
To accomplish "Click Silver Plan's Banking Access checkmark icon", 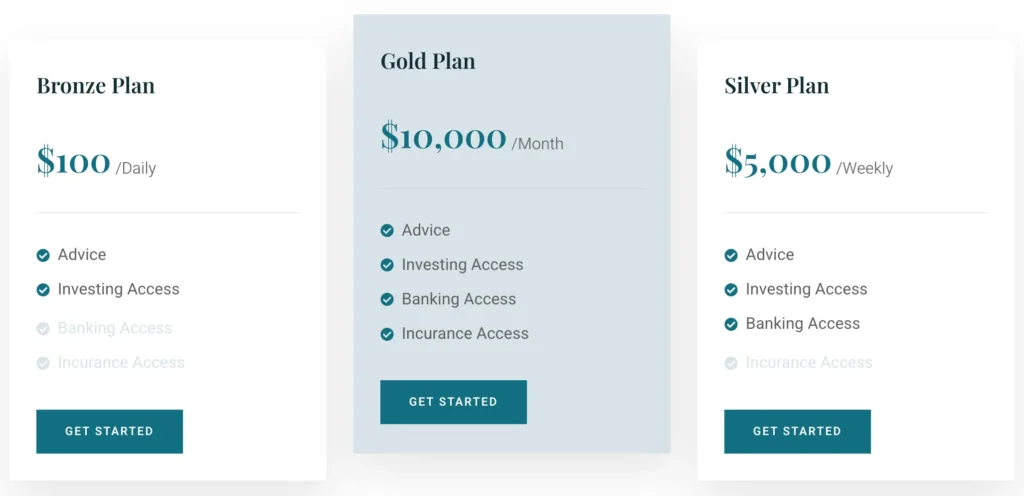I will pos(731,324).
